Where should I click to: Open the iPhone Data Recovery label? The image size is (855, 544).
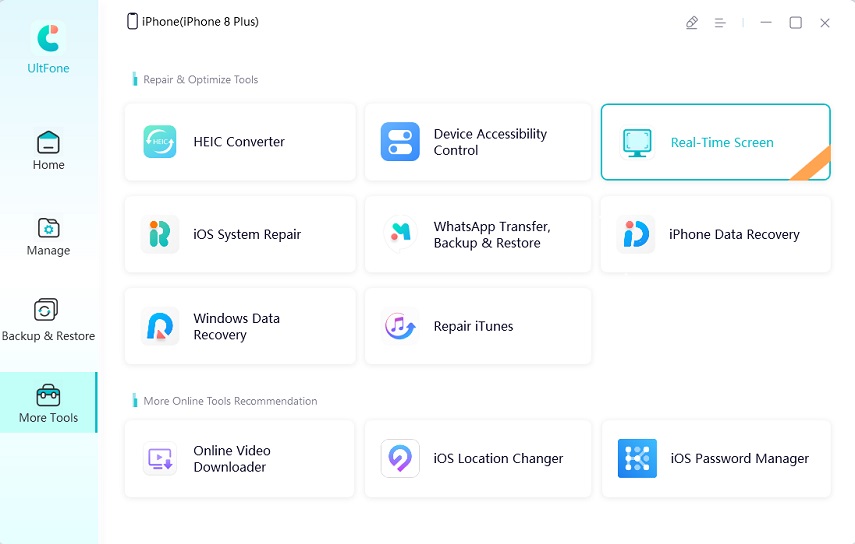coord(734,234)
